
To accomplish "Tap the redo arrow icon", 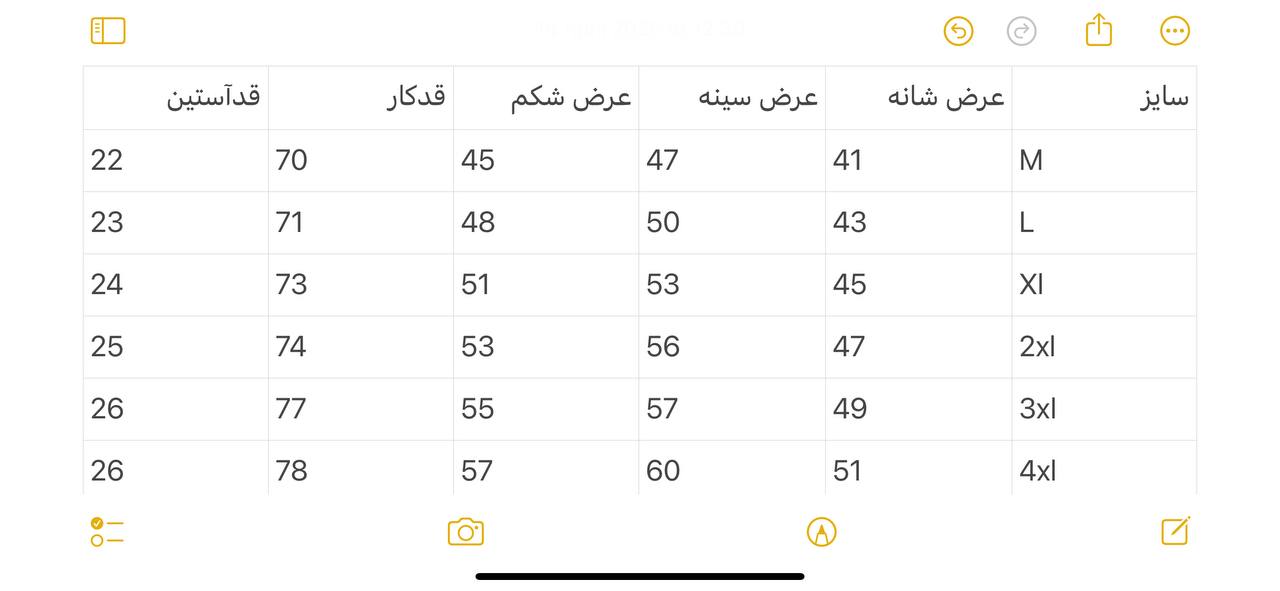I will [1021, 31].
